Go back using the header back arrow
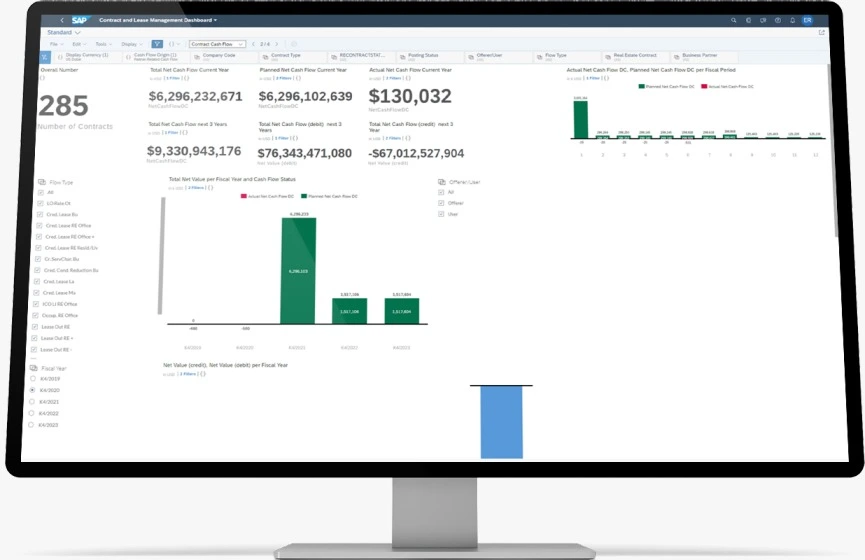This screenshot has height=560, width=865. point(62,20)
